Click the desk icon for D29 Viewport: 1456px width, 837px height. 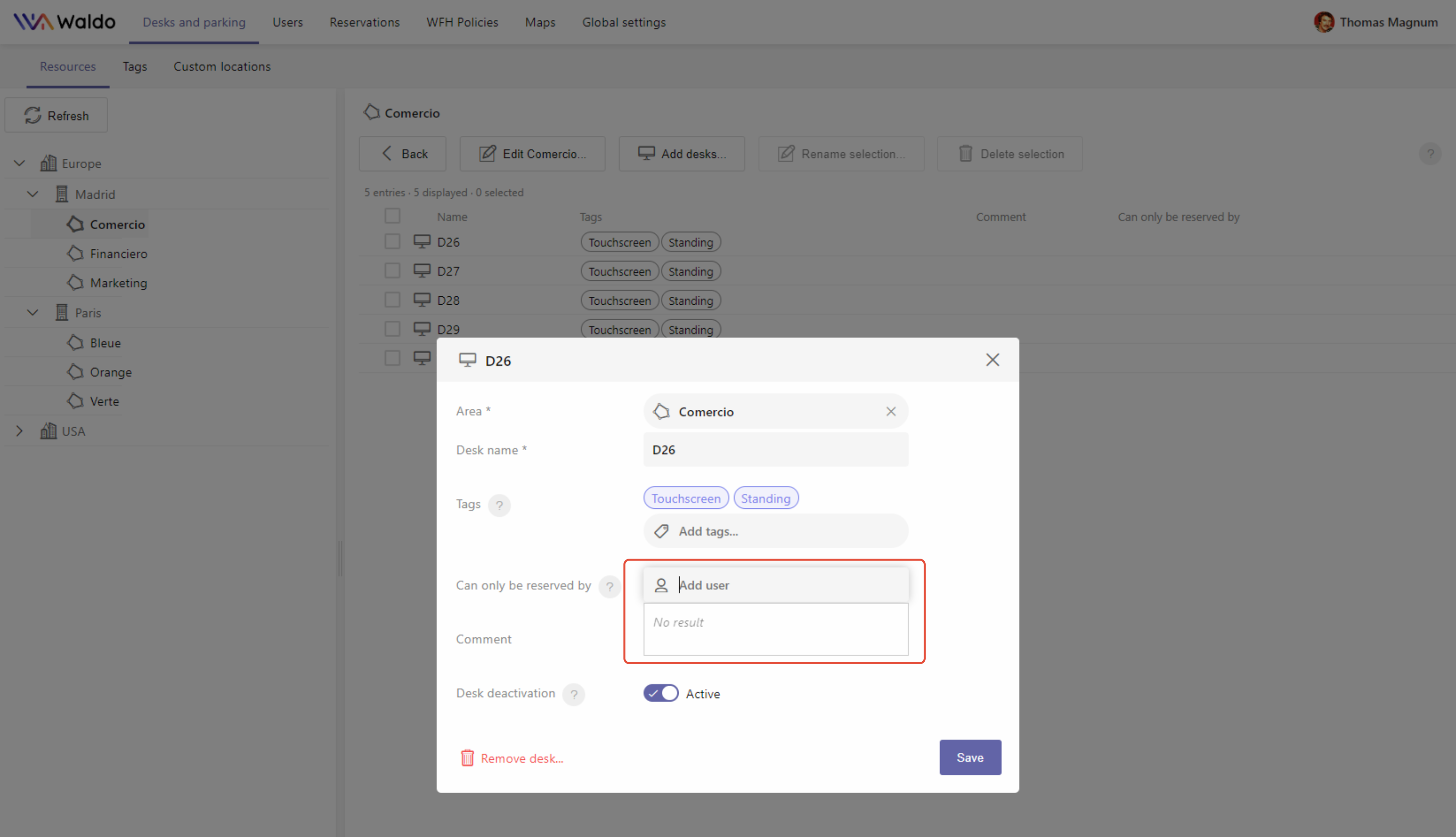click(x=422, y=330)
